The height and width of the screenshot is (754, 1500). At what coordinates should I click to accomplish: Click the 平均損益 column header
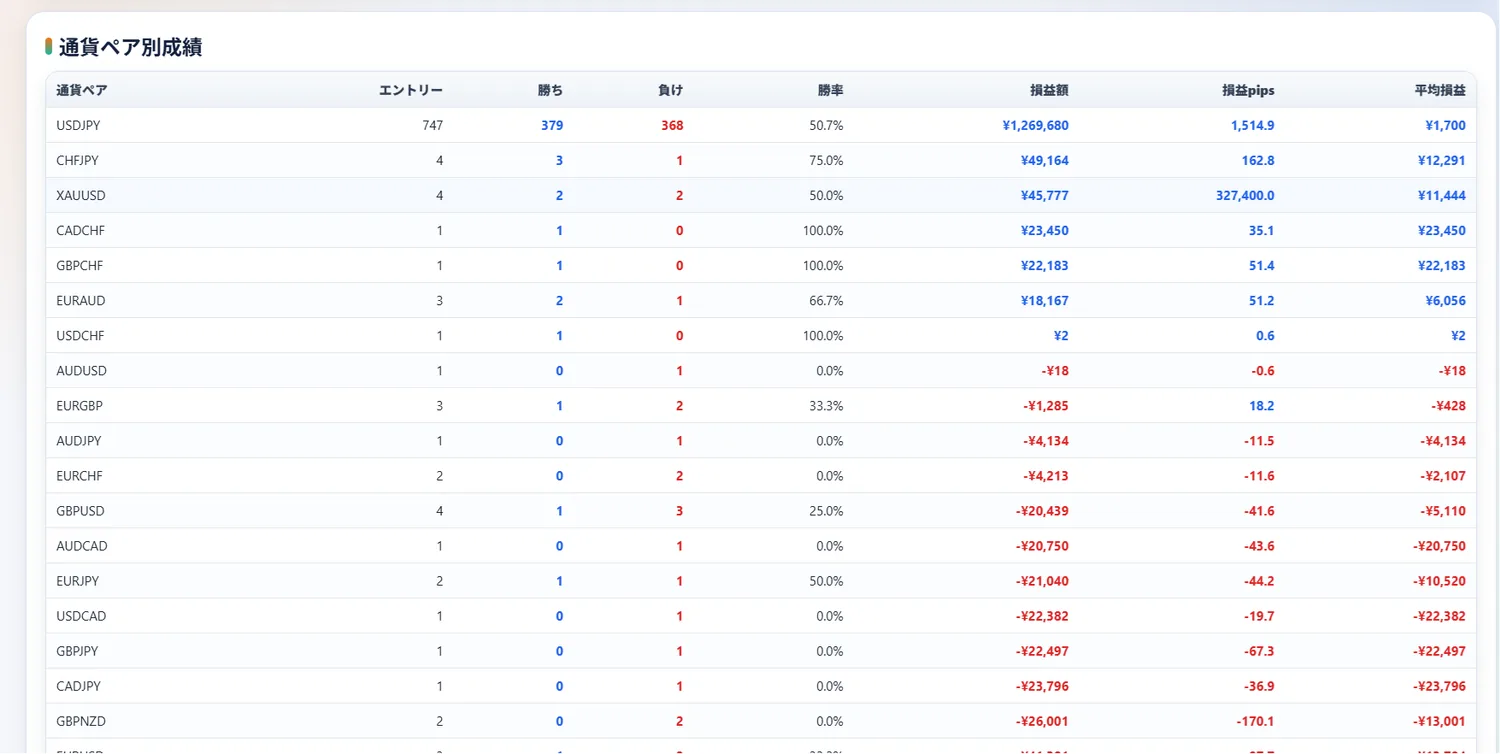[x=1440, y=90]
